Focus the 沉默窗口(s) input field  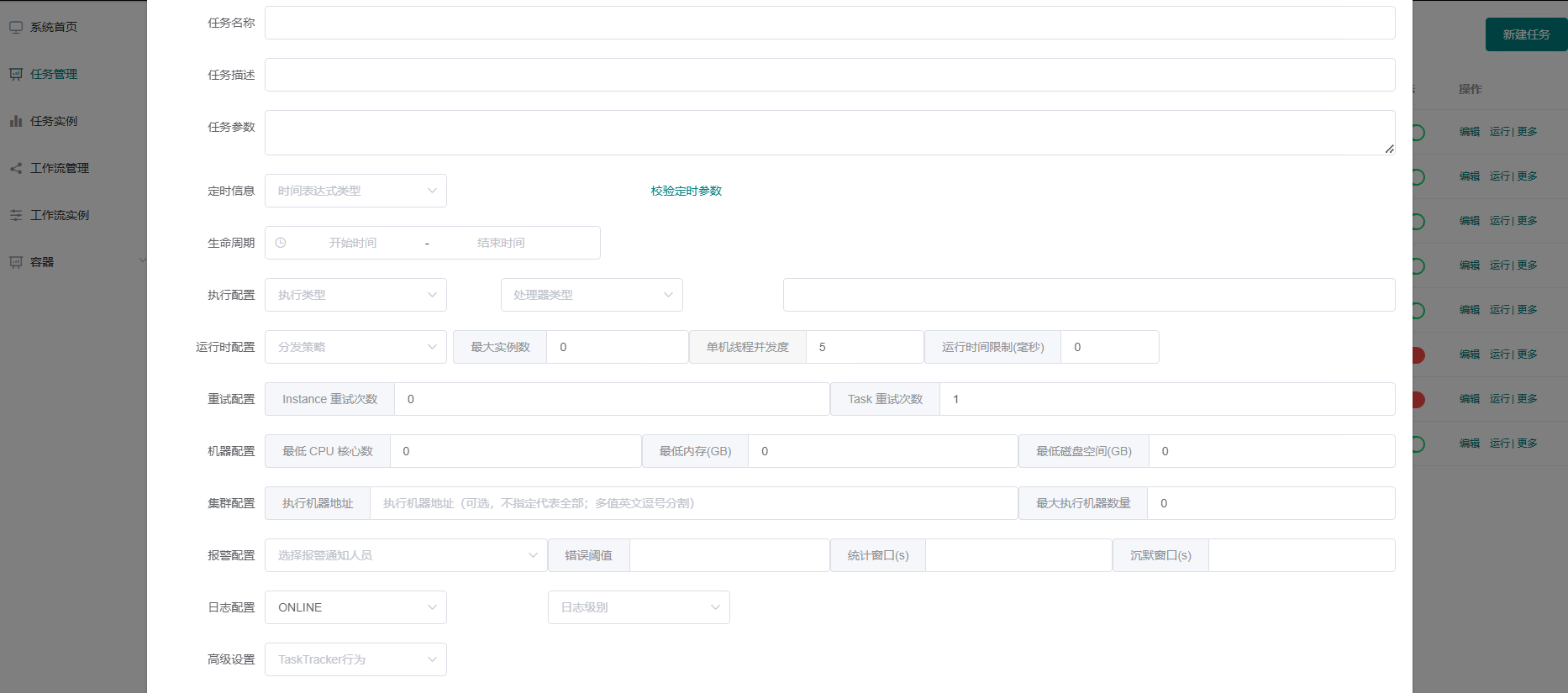pos(1302,555)
